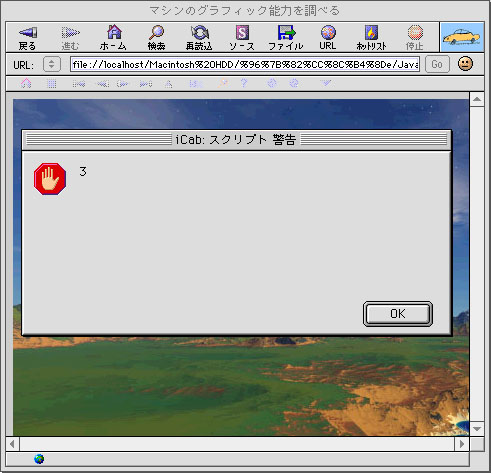
Task: Click the horizontal scrollbar left arrow
Action: coord(13,444)
